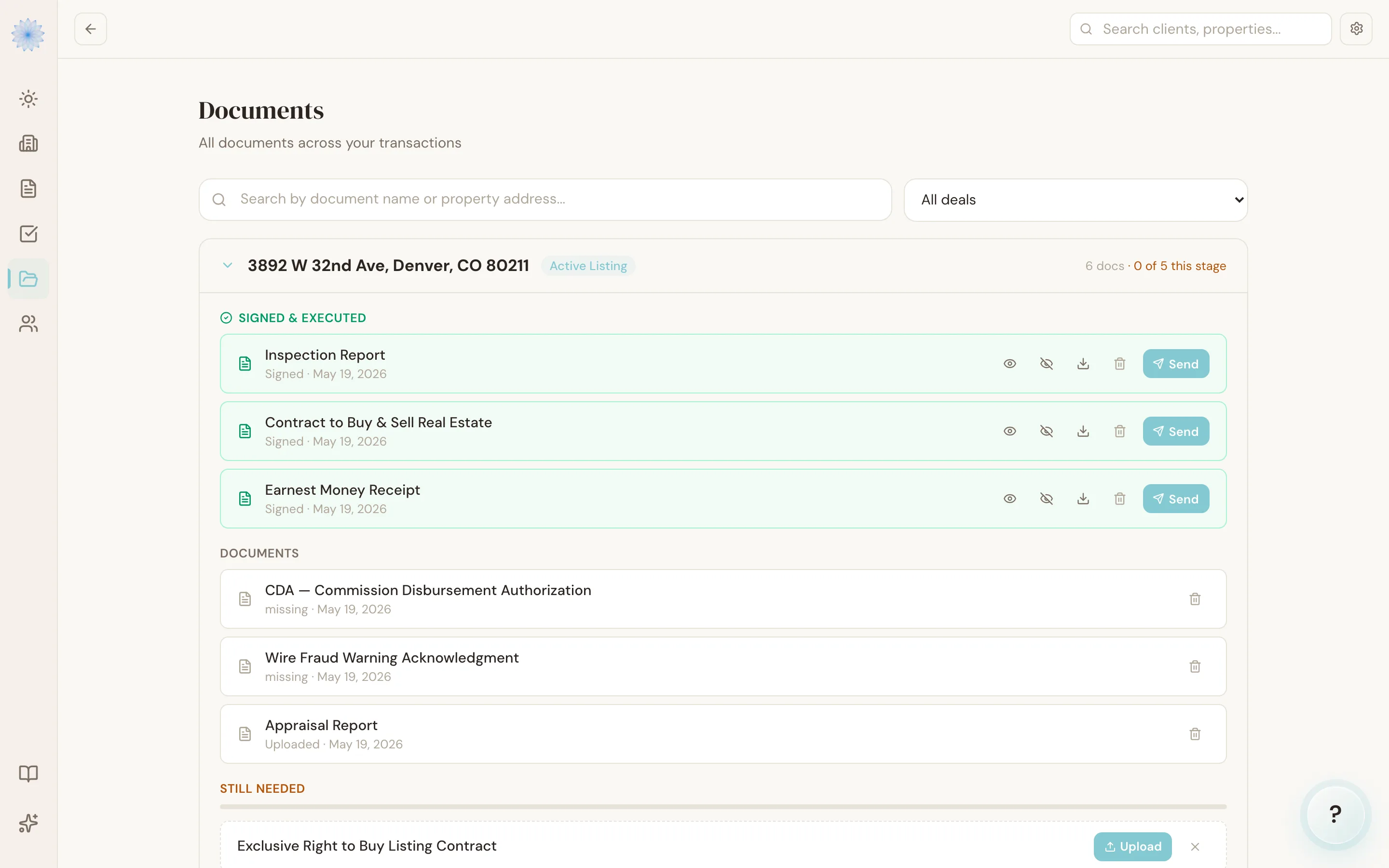The image size is (1389, 868).
Task: Open the tasks checkbox icon in sidebar
Action: coord(28,234)
